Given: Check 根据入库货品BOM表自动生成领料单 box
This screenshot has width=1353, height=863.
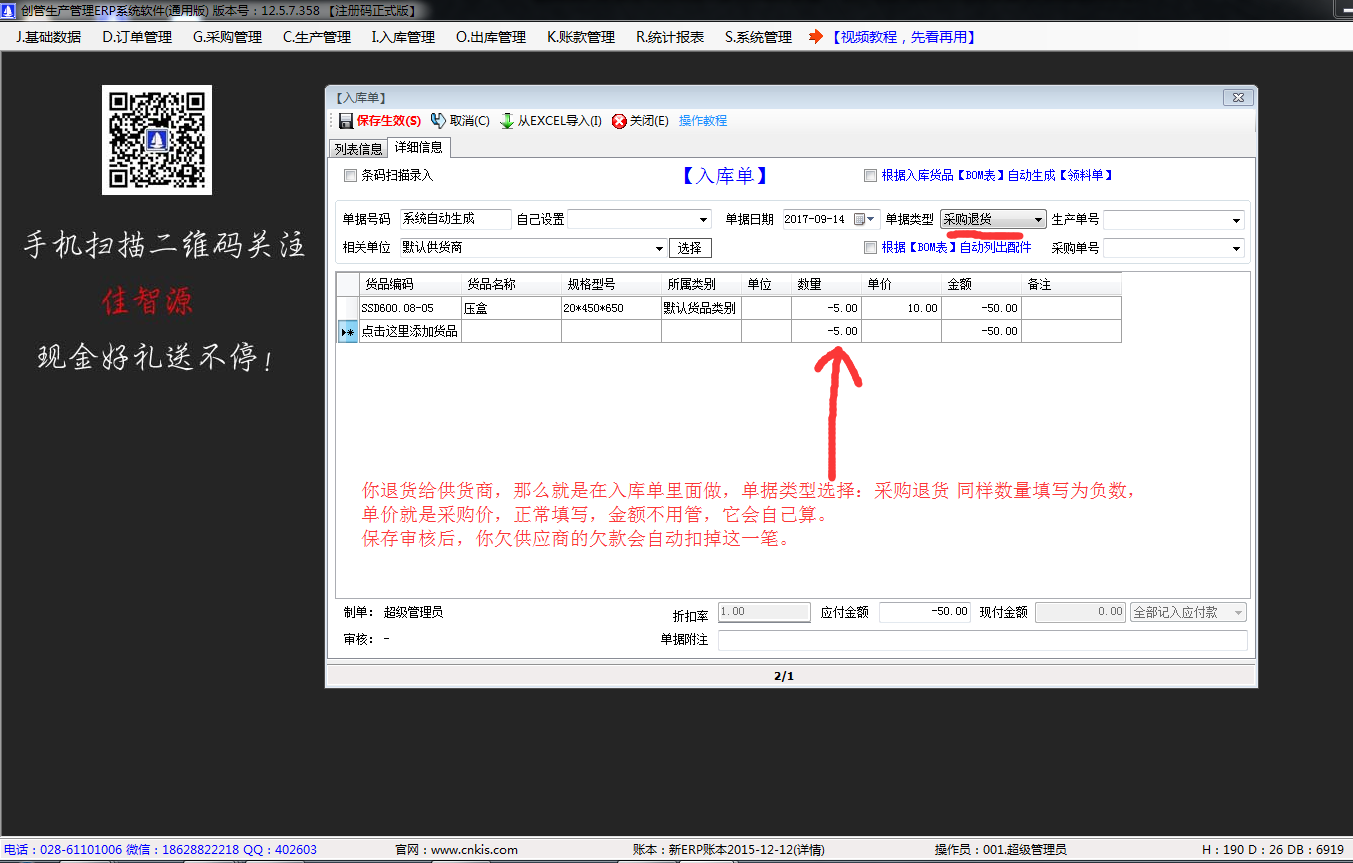Looking at the screenshot, I should tap(870, 175).
